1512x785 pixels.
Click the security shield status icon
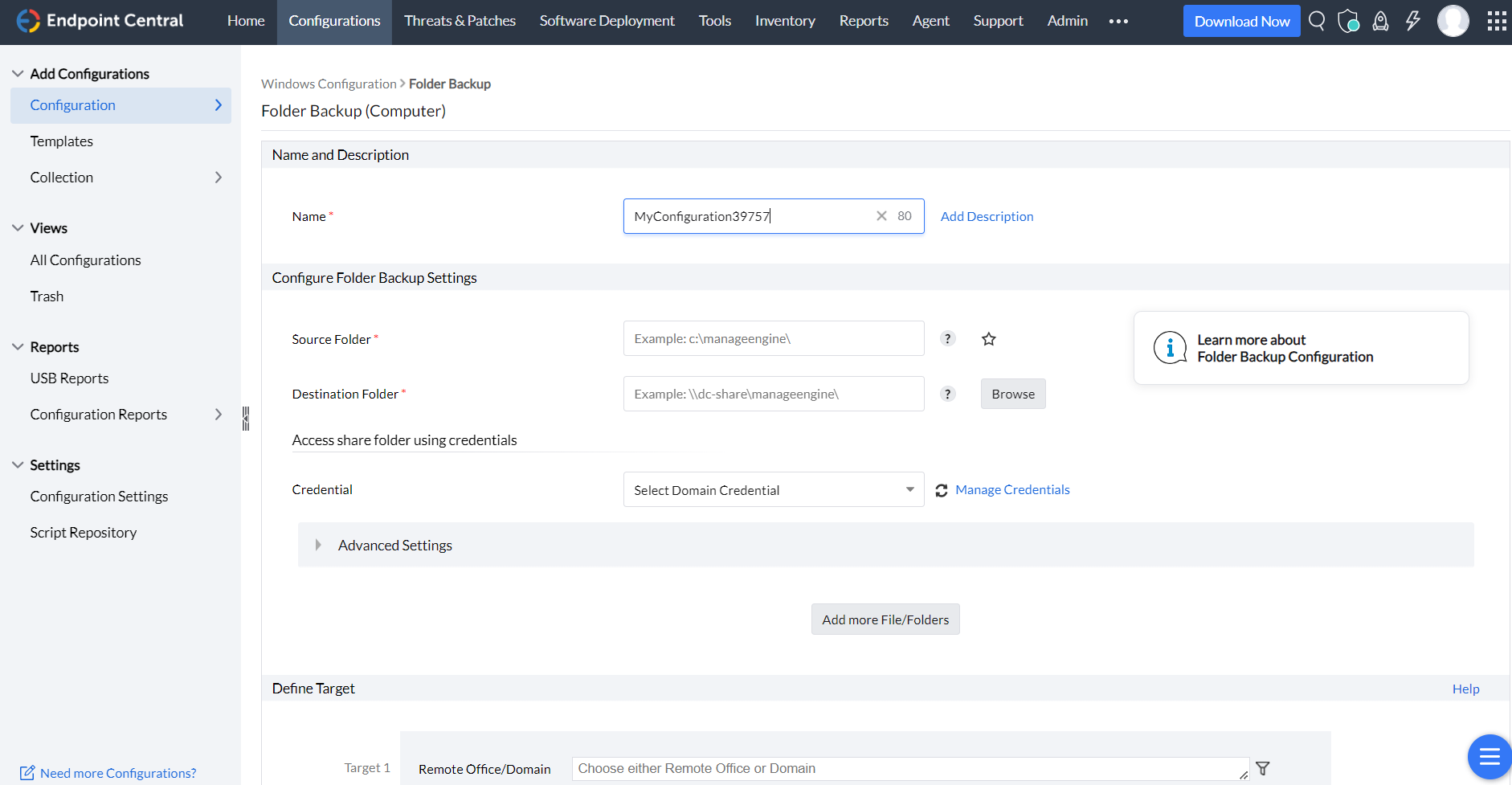point(1348,21)
